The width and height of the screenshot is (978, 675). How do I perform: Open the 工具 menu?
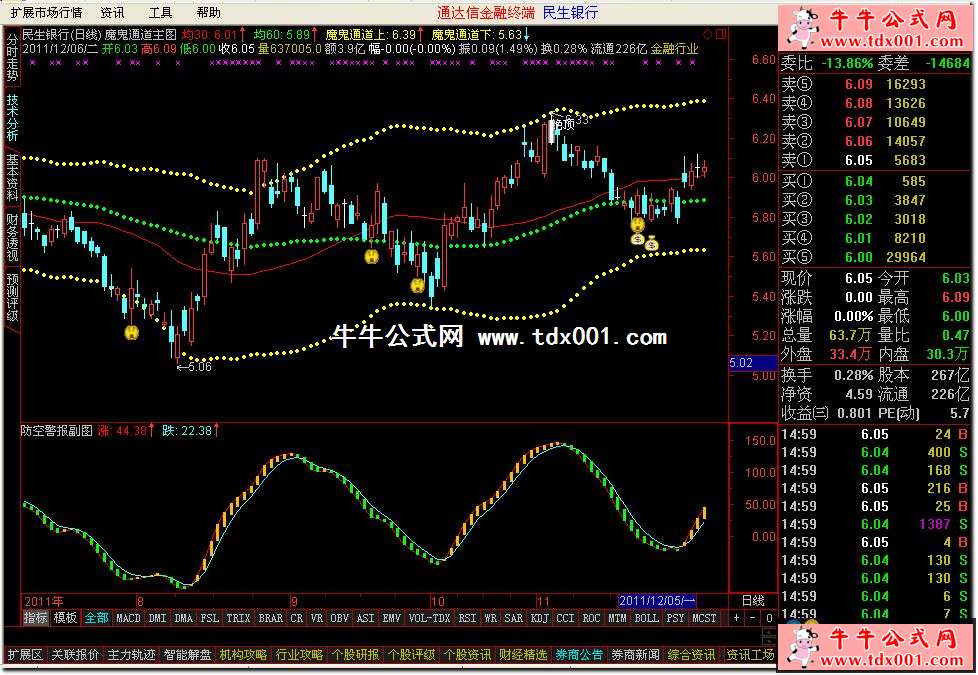(x=160, y=13)
